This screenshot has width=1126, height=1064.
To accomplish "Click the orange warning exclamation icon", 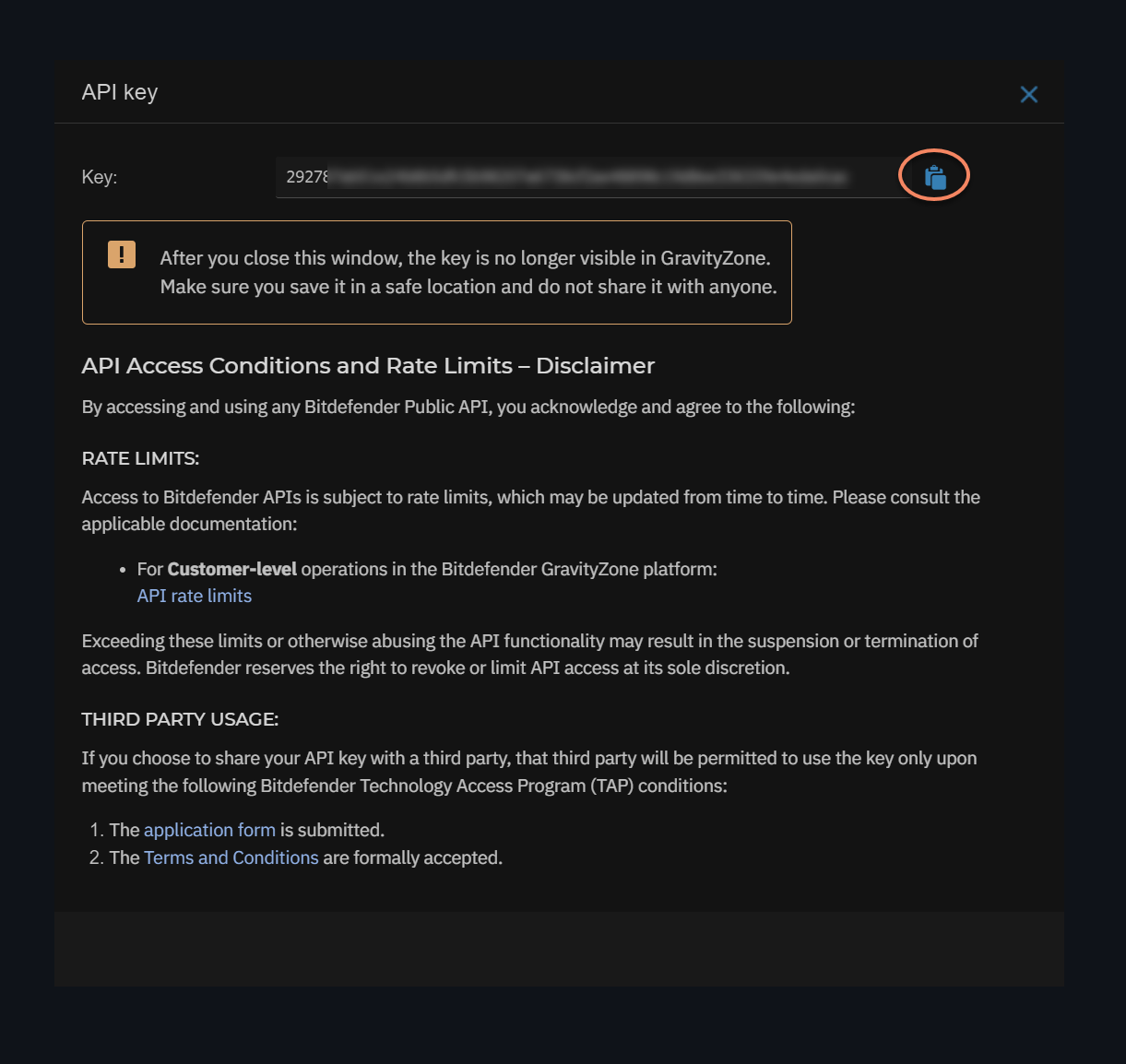I will 122,254.
